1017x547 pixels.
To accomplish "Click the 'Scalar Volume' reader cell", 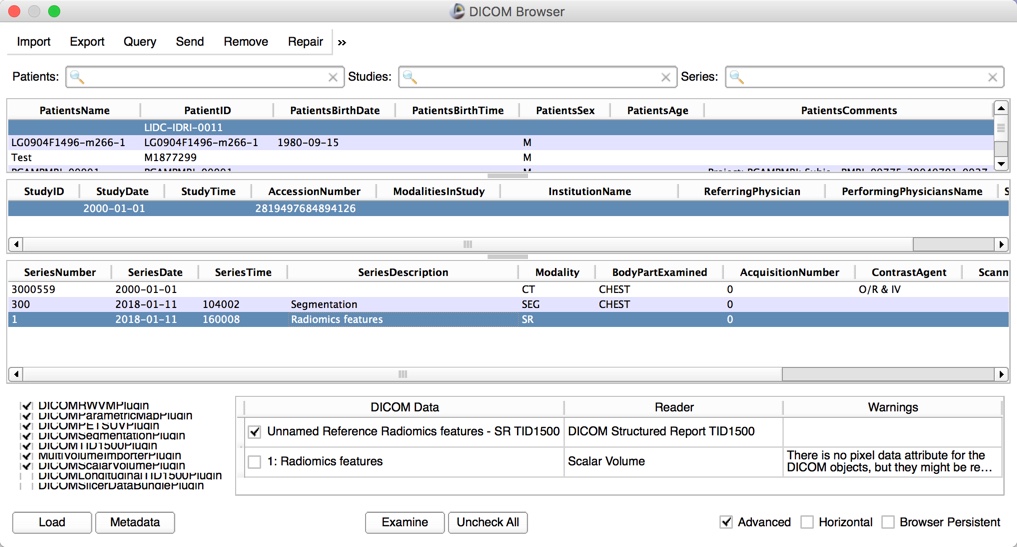I will pos(673,461).
